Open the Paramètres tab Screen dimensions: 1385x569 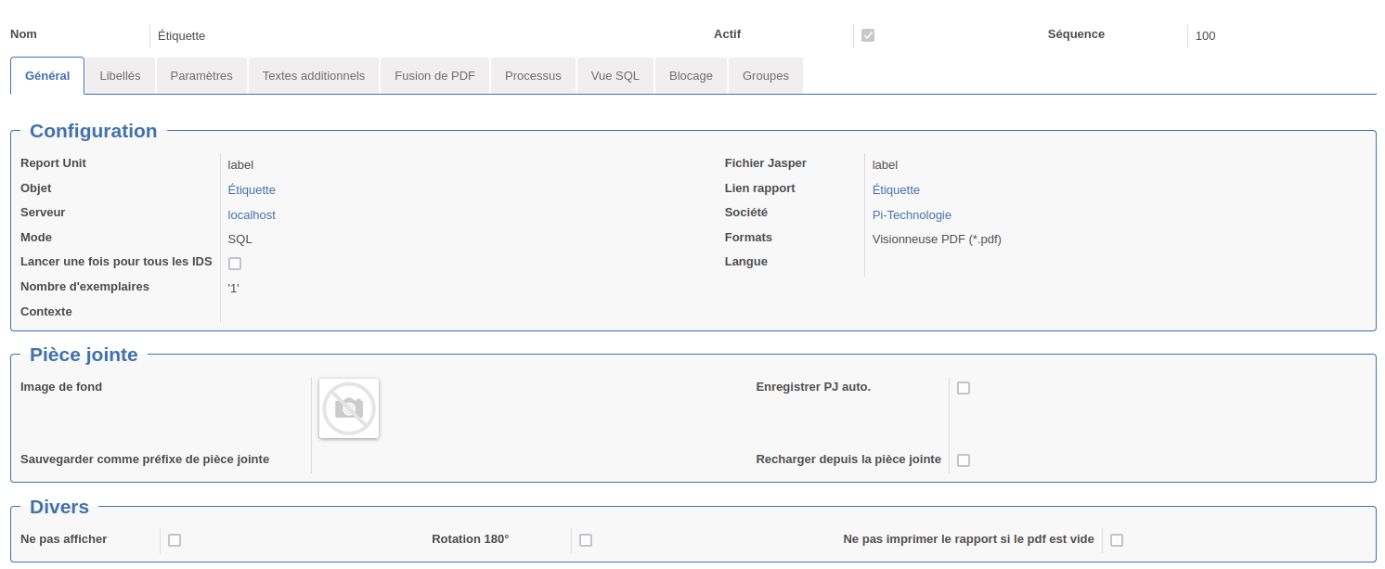[x=201, y=76]
